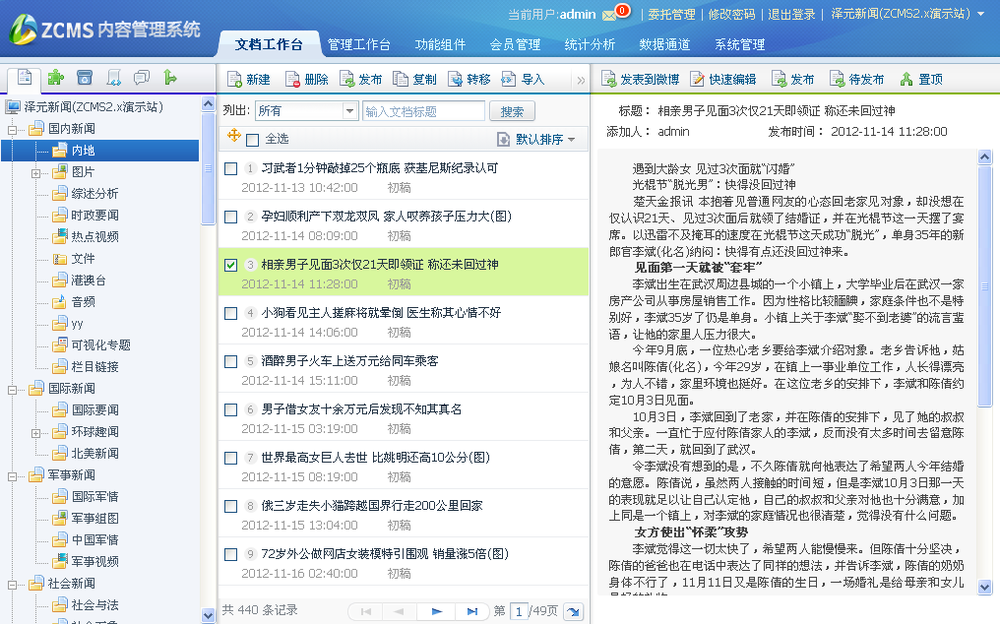This screenshot has height=624, width=1000.
Task: Click the 删除 (Delete) toolbar icon
Action: click(292, 80)
